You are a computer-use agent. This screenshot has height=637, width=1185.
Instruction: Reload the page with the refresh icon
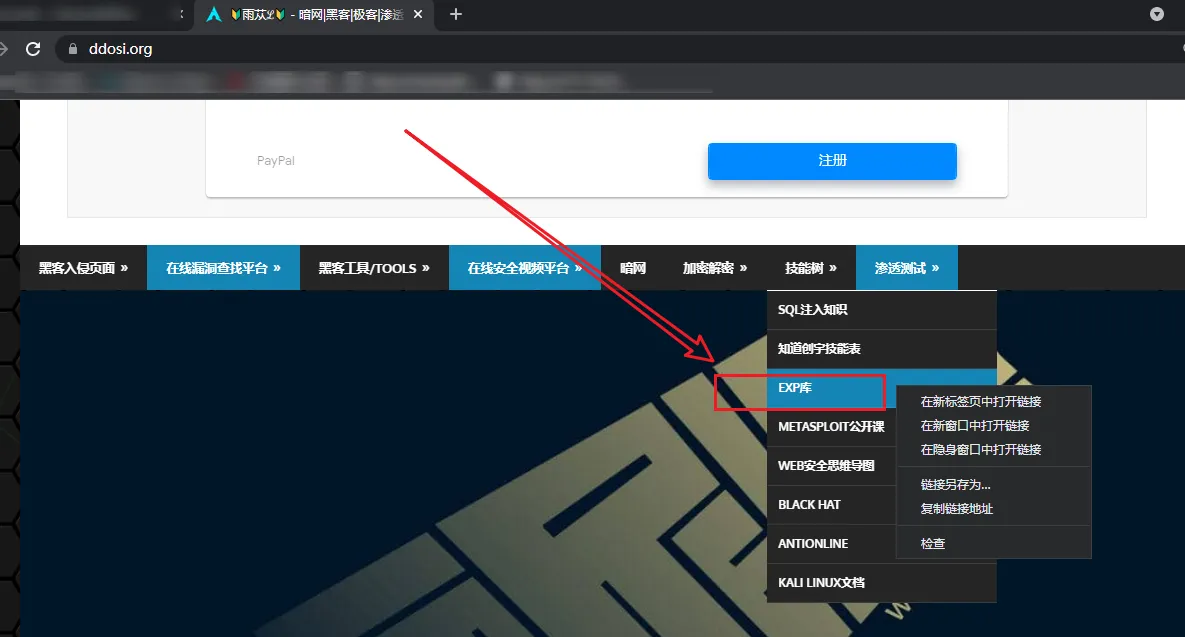coord(32,49)
